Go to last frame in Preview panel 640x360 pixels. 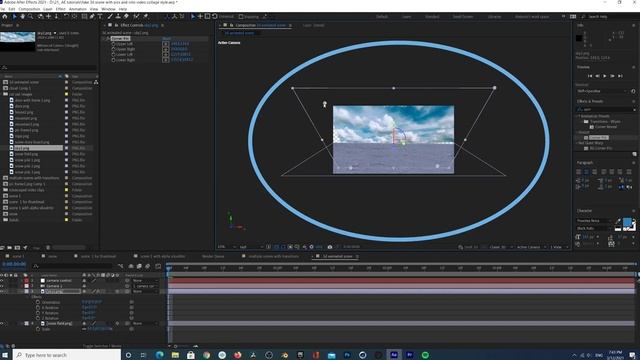[x=620, y=76]
